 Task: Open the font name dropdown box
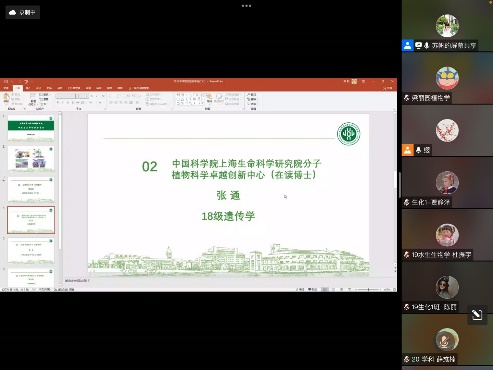click(x=66, y=96)
